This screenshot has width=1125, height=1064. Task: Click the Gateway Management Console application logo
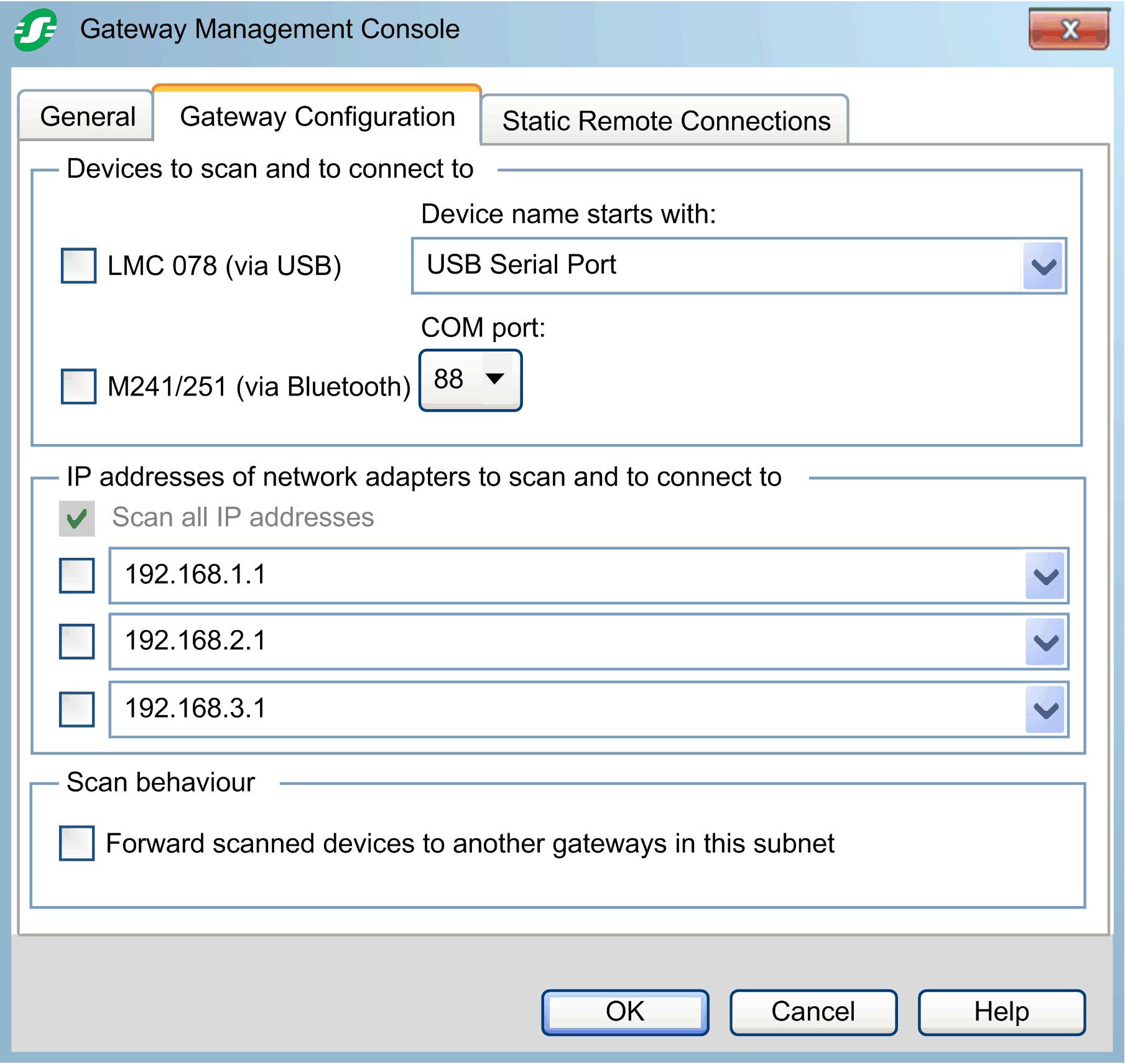(x=35, y=29)
